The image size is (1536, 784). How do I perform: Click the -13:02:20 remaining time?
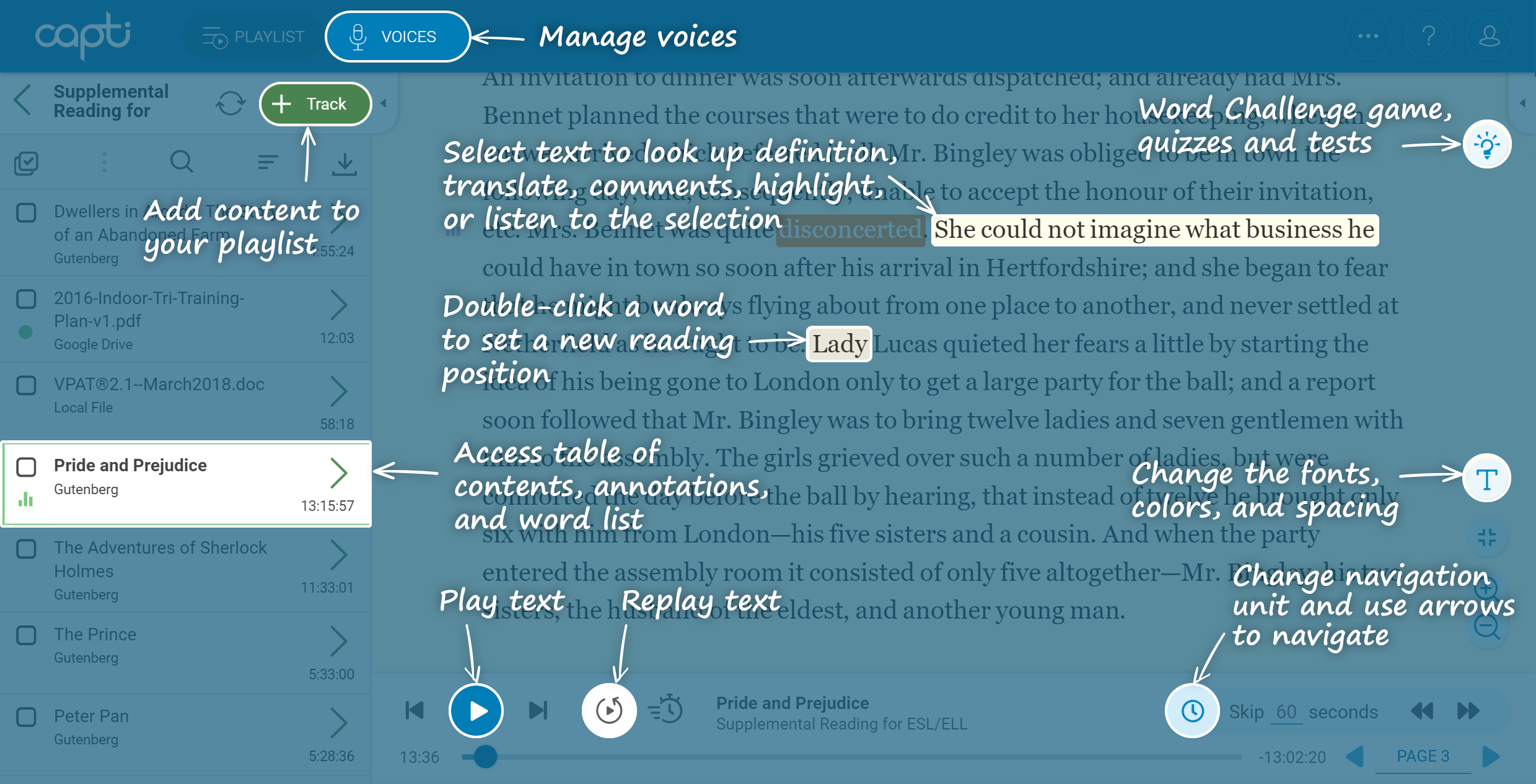pos(1292,757)
